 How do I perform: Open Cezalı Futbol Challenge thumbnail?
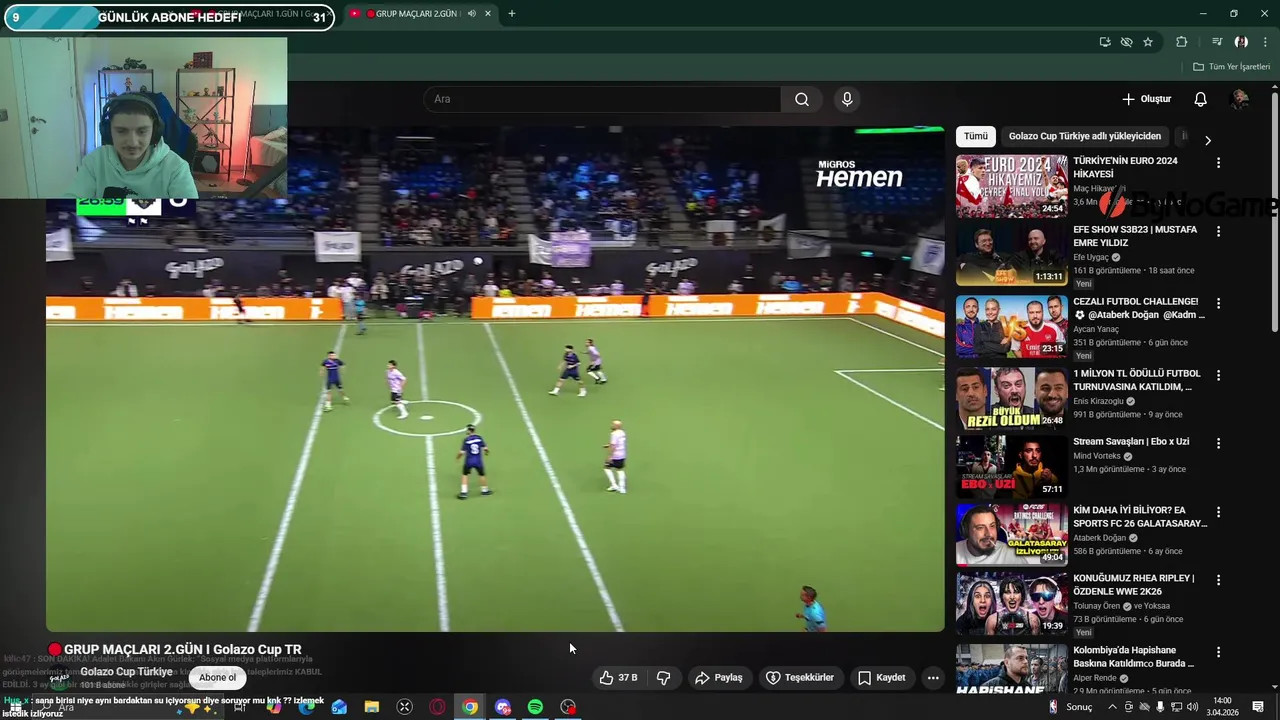pyautogui.click(x=1011, y=326)
